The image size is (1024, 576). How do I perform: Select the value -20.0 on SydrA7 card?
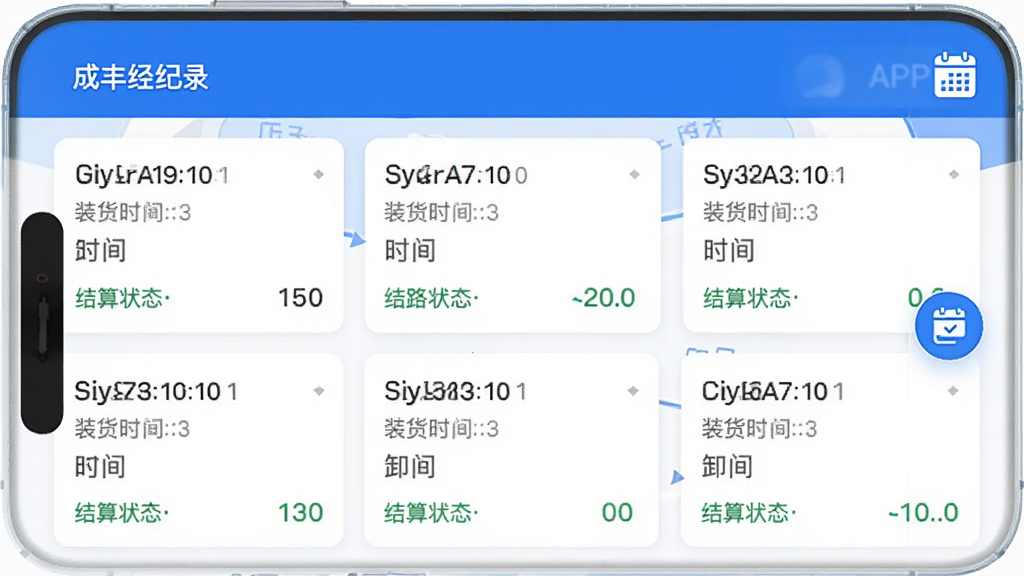point(603,298)
